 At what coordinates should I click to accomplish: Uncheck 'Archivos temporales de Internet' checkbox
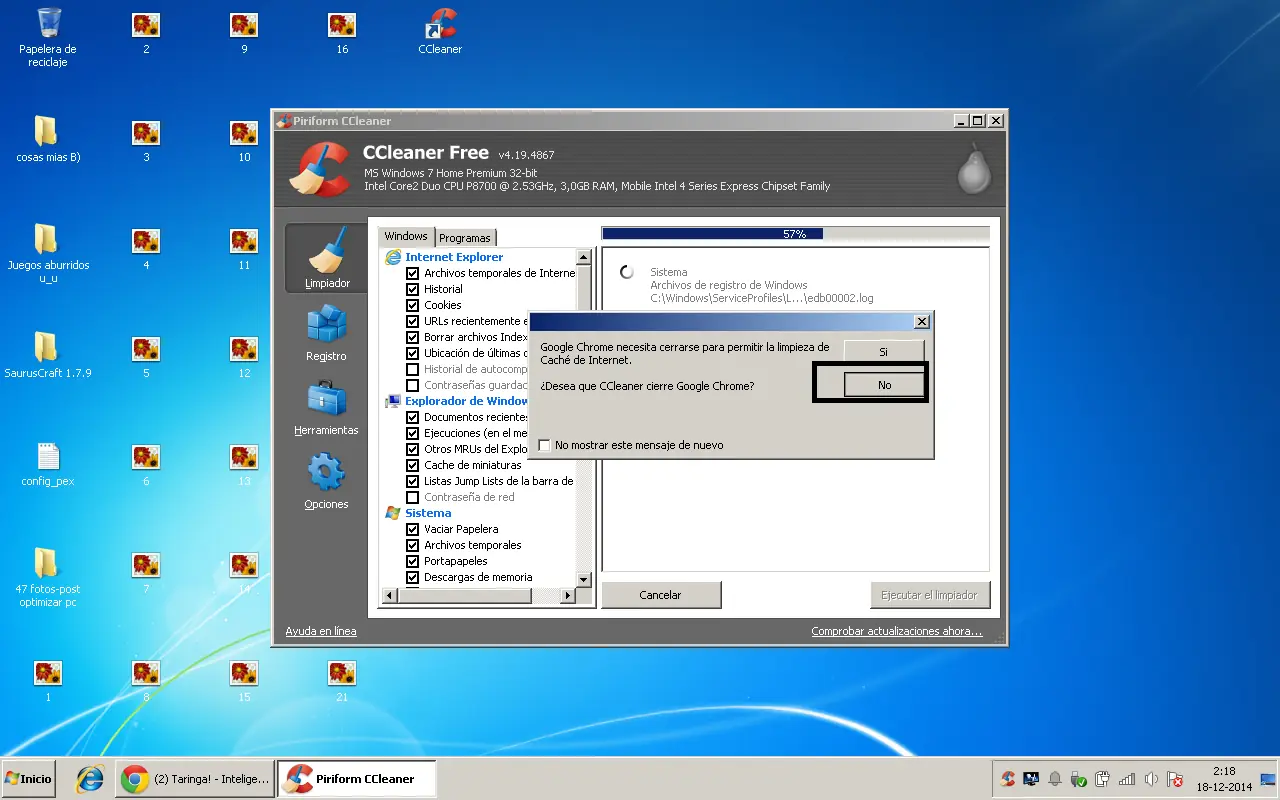[413, 273]
